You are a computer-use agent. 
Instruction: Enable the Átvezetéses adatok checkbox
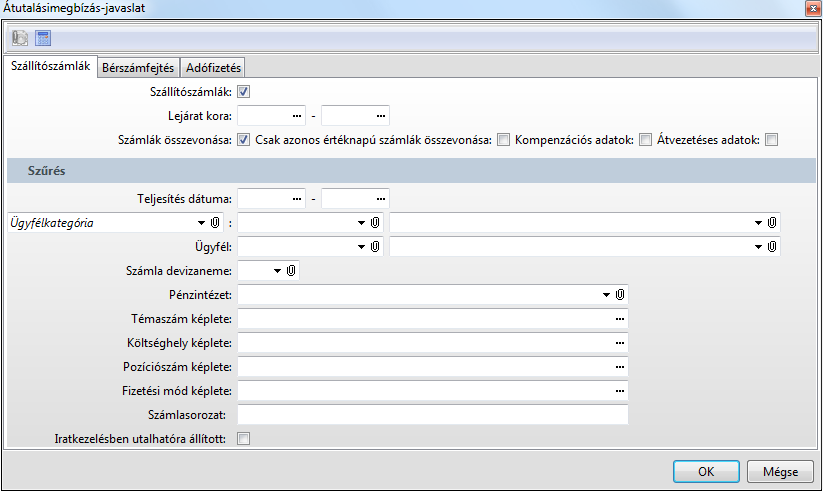[x=772, y=140]
